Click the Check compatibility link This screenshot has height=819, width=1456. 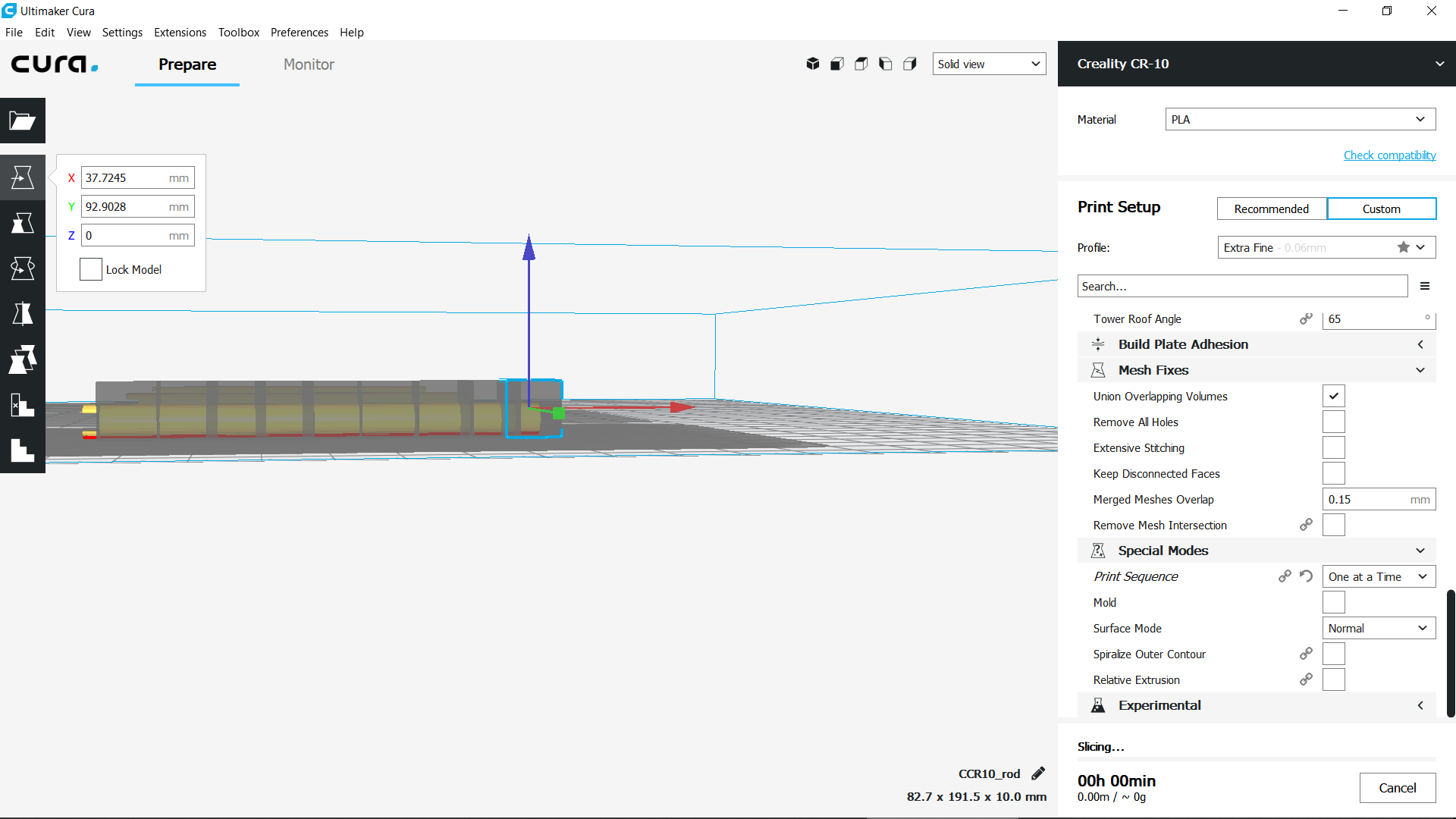click(1389, 155)
